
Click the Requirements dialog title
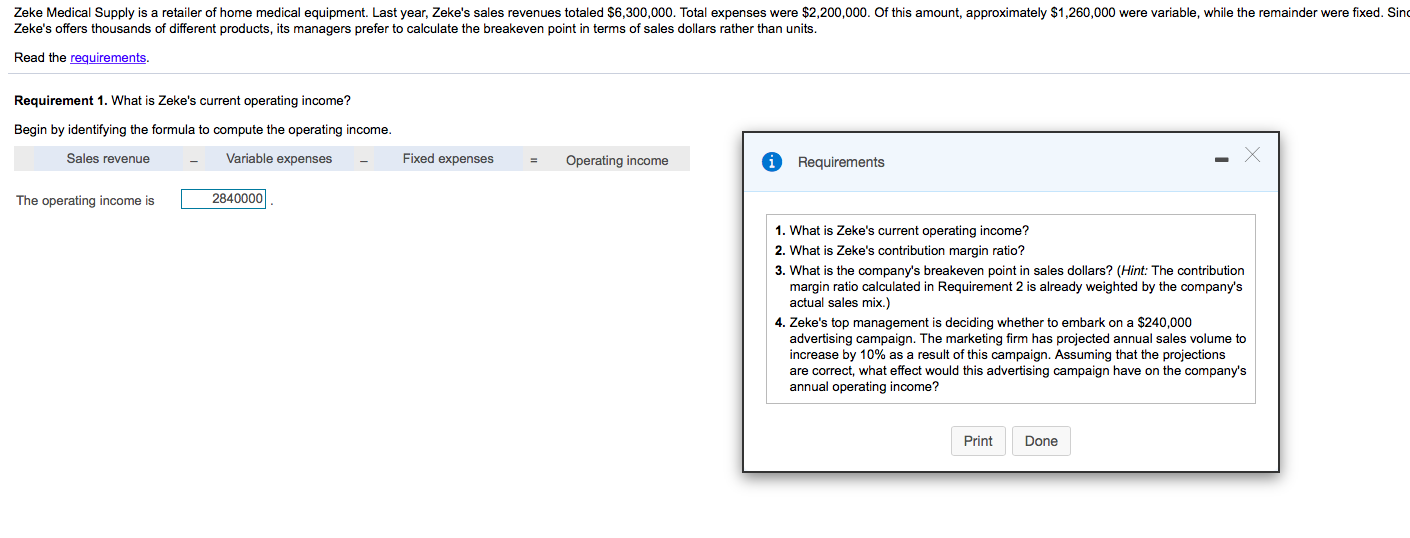point(841,162)
